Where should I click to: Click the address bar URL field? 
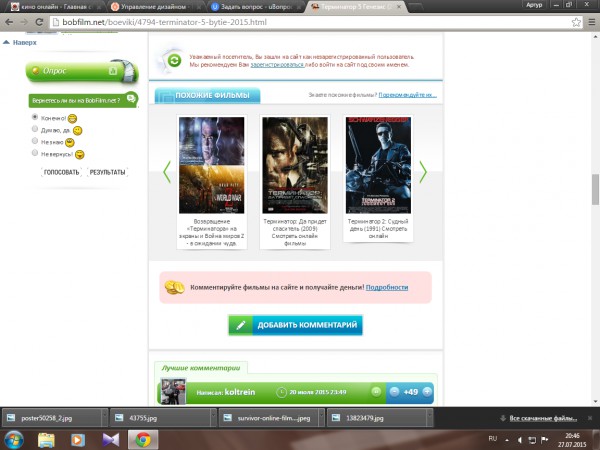[x=316, y=22]
